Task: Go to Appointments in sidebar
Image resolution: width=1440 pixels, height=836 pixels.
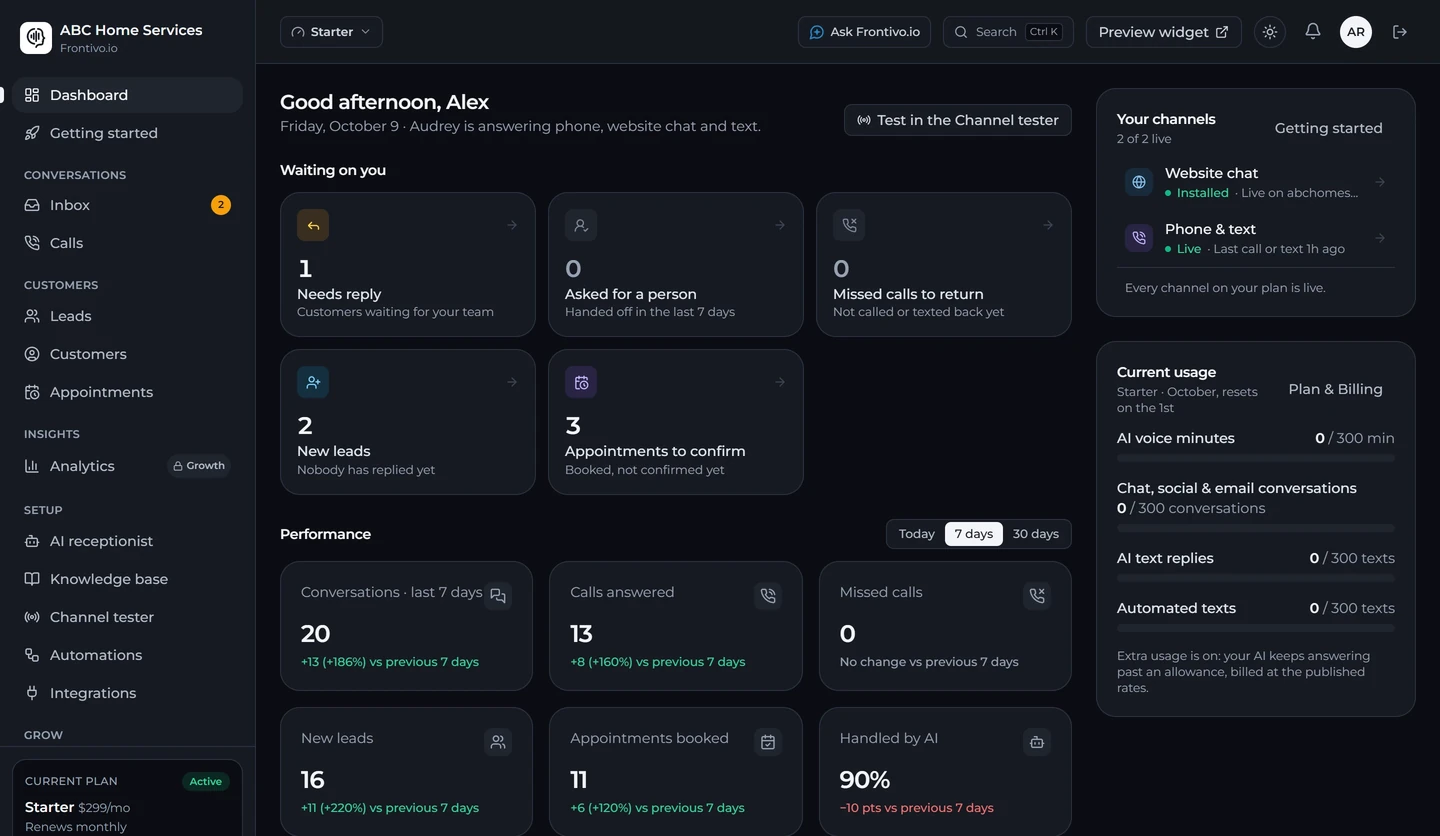Action: pos(128,392)
